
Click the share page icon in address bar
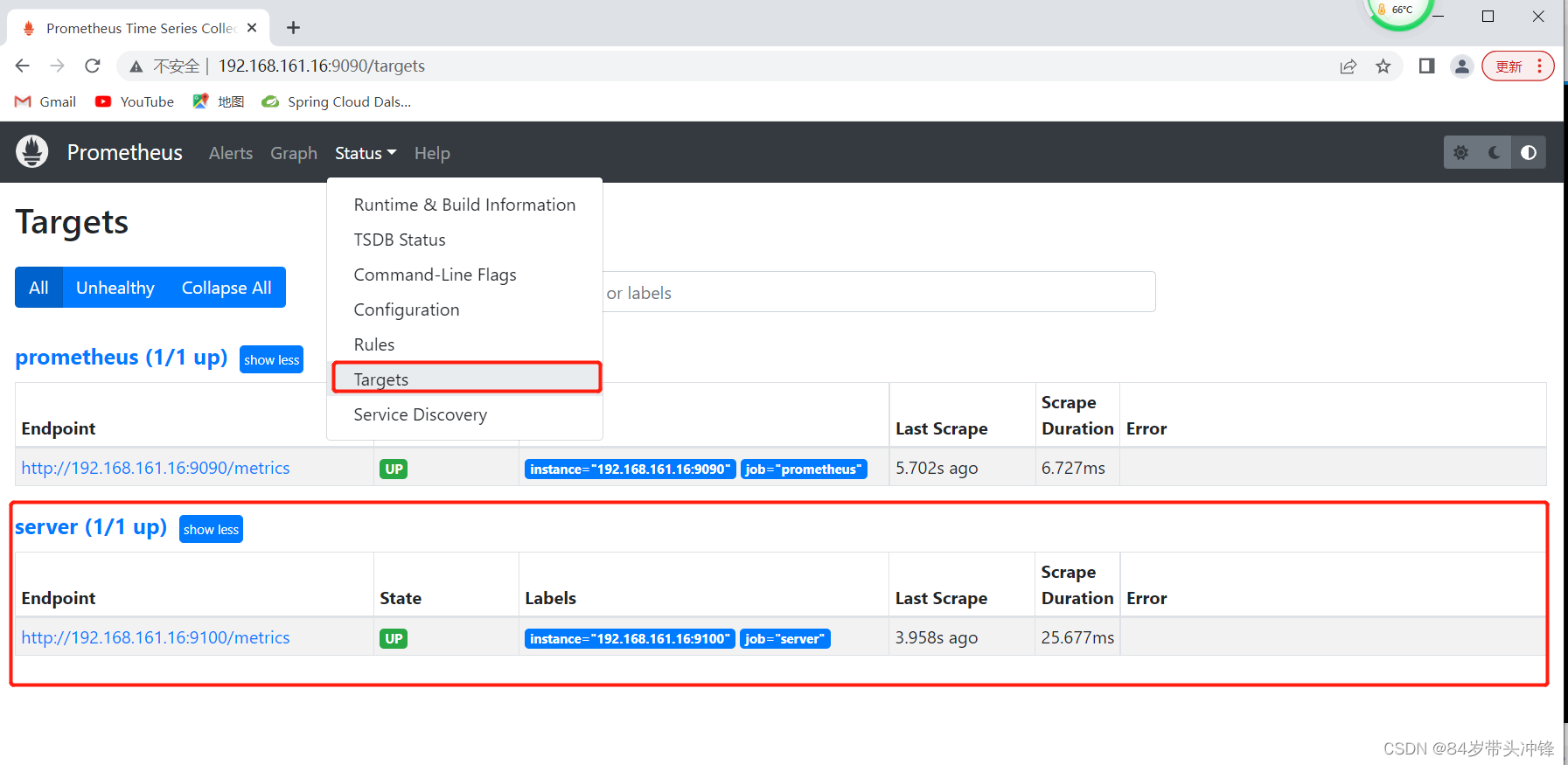(1348, 66)
